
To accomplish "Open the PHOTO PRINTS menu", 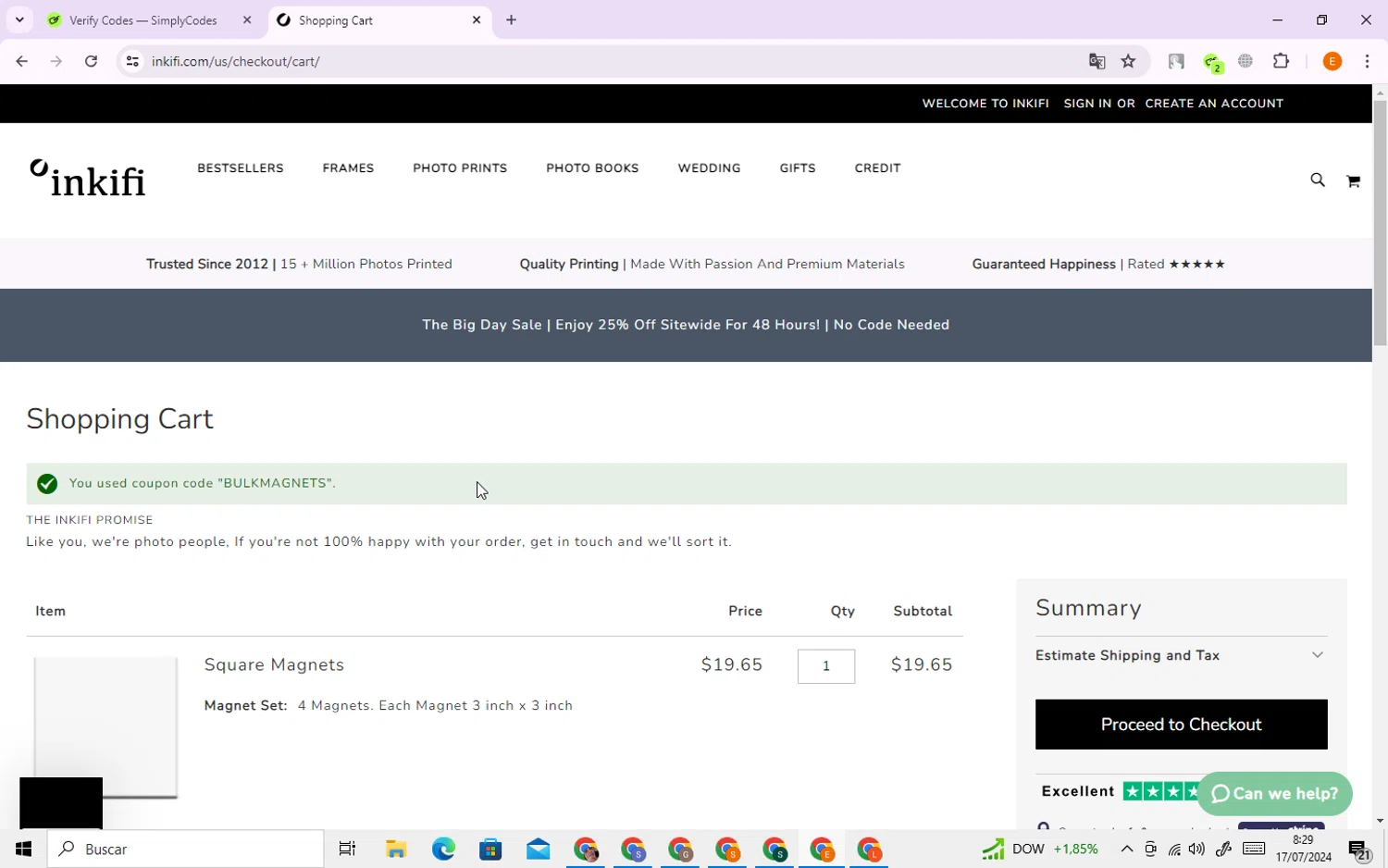I will (460, 168).
